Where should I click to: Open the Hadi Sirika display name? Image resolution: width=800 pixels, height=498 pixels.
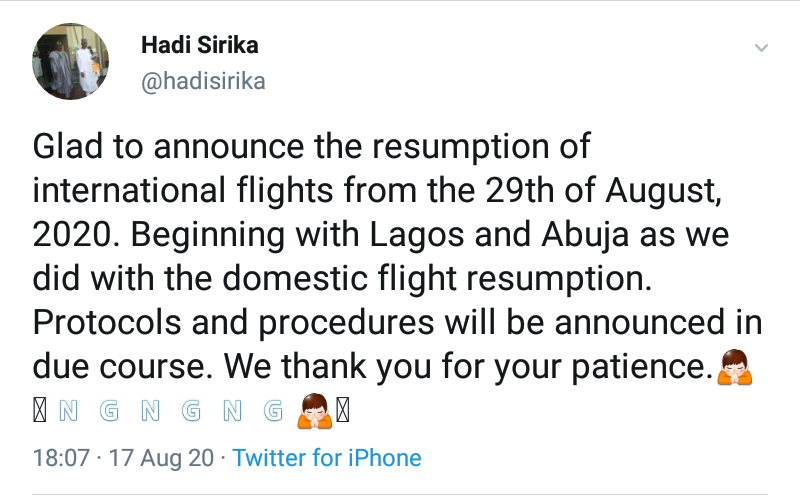(x=200, y=46)
